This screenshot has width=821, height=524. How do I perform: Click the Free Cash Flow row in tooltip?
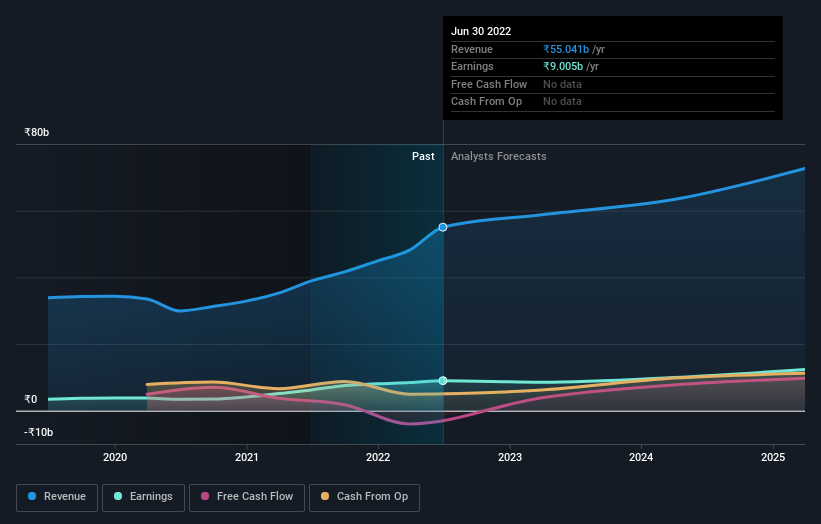point(613,84)
